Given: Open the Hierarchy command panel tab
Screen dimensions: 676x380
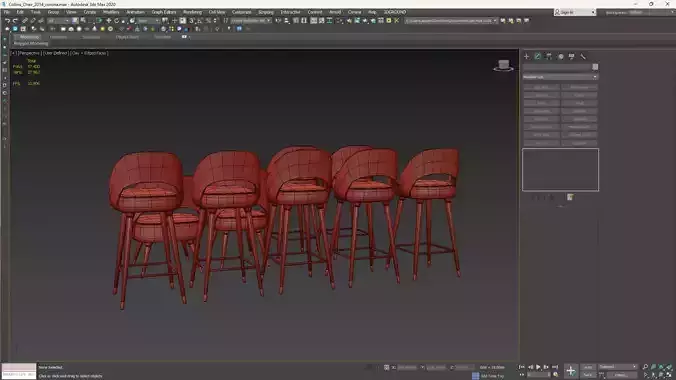Looking at the screenshot, I should click(x=549, y=57).
